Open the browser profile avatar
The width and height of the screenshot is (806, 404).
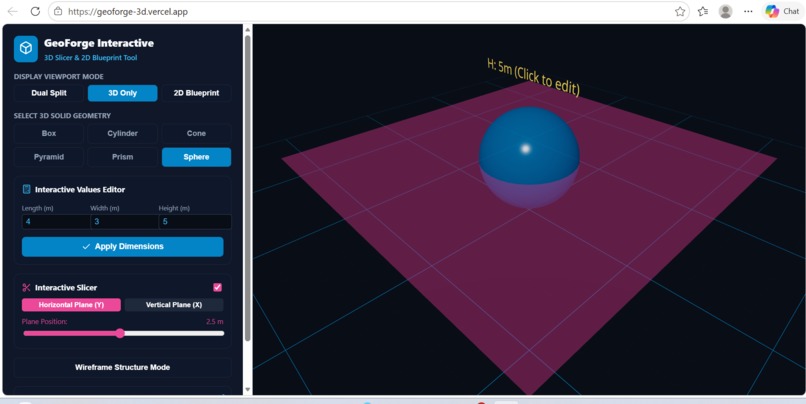725,11
